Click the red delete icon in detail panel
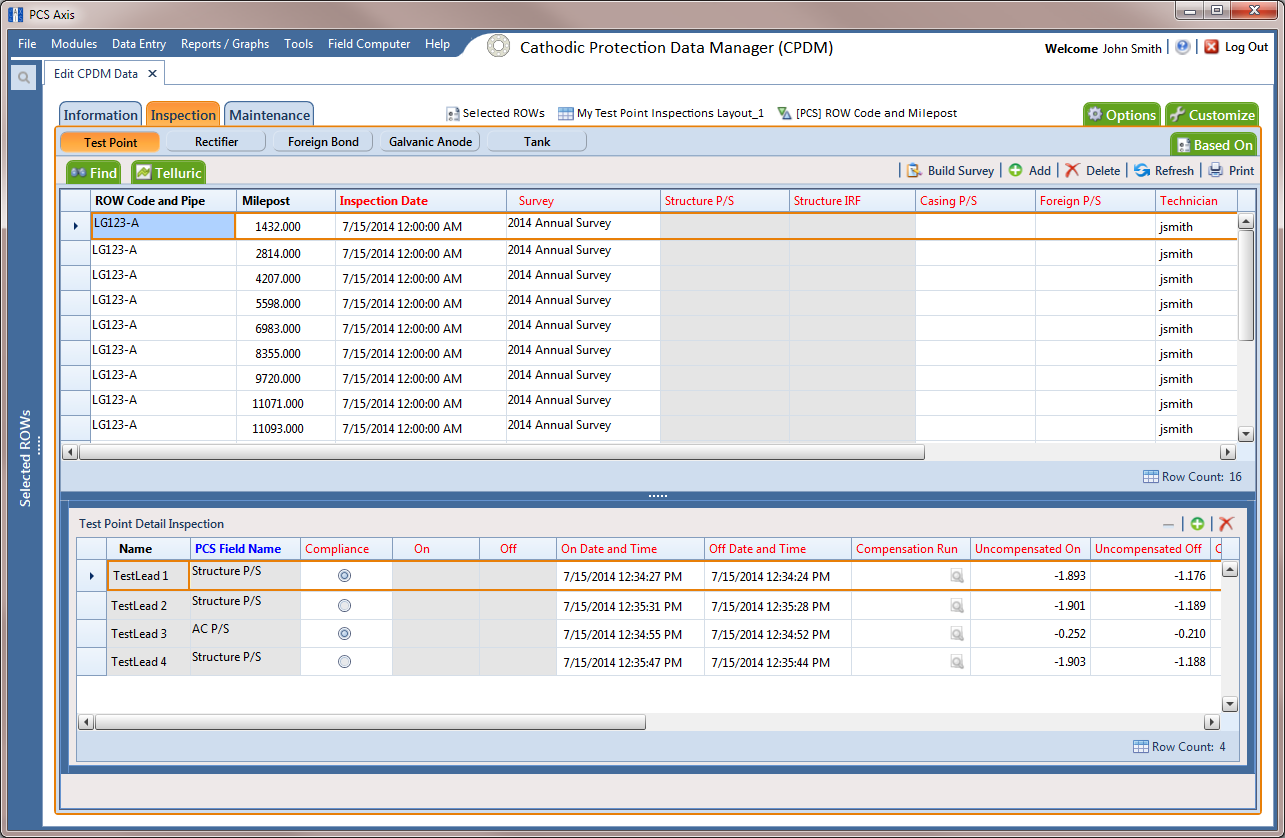 pyautogui.click(x=1226, y=524)
